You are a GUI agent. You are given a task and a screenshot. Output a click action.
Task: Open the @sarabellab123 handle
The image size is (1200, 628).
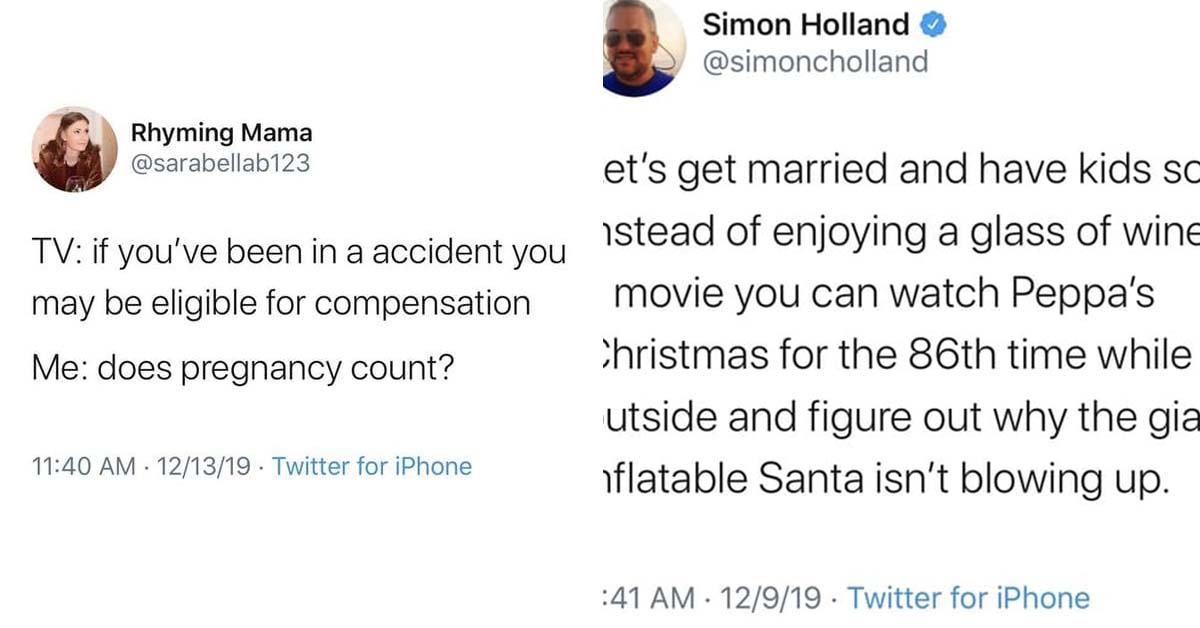pyautogui.click(x=221, y=162)
